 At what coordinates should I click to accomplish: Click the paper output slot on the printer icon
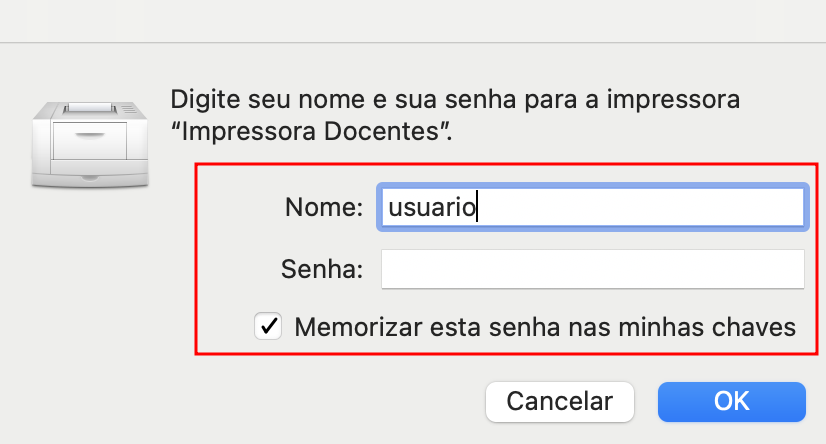click(x=90, y=107)
